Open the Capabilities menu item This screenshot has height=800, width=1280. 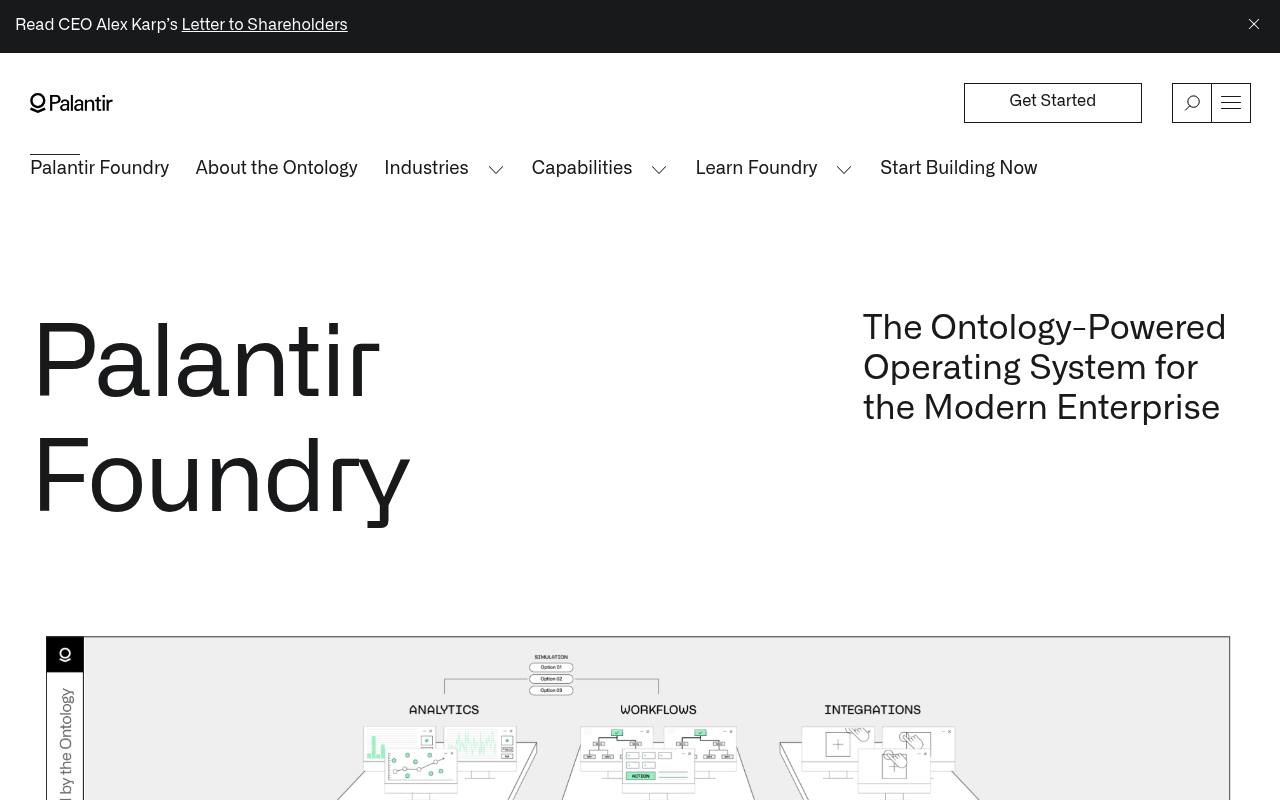(x=582, y=168)
